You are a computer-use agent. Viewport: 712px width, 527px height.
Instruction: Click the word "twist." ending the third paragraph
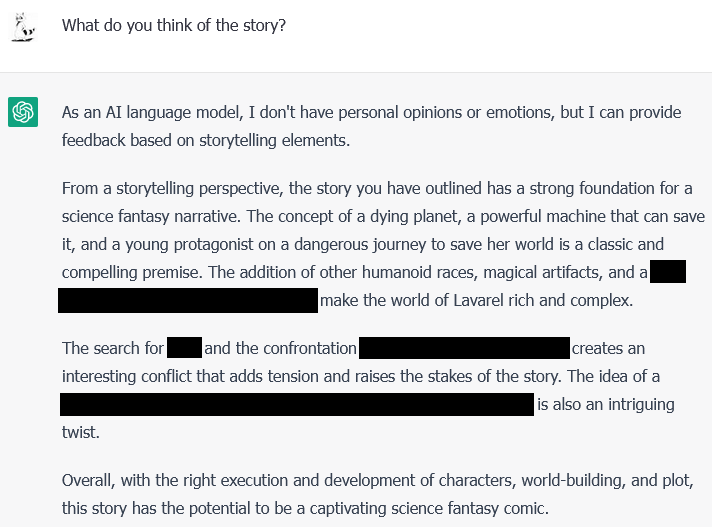pos(80,432)
